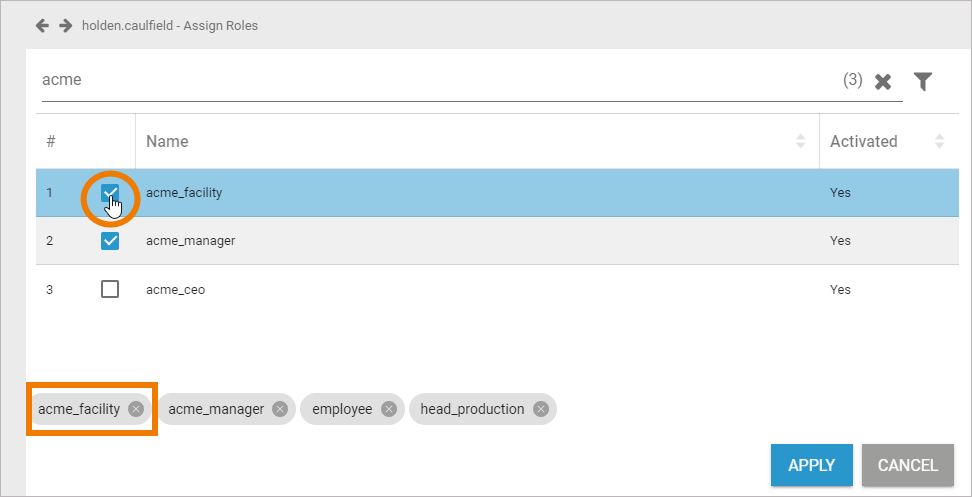Image resolution: width=972 pixels, height=497 pixels.
Task: Cancel the role assignment
Action: point(907,465)
